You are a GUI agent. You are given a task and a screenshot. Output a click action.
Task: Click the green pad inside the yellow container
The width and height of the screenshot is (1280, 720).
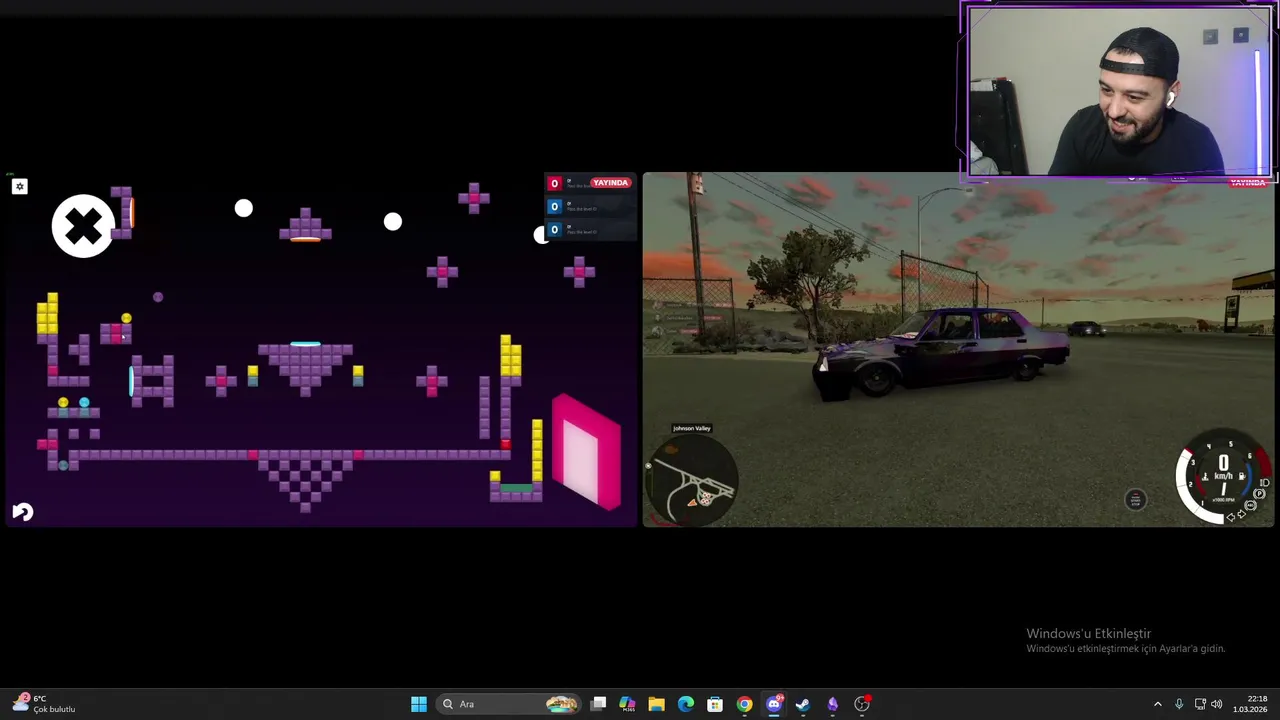[516, 488]
